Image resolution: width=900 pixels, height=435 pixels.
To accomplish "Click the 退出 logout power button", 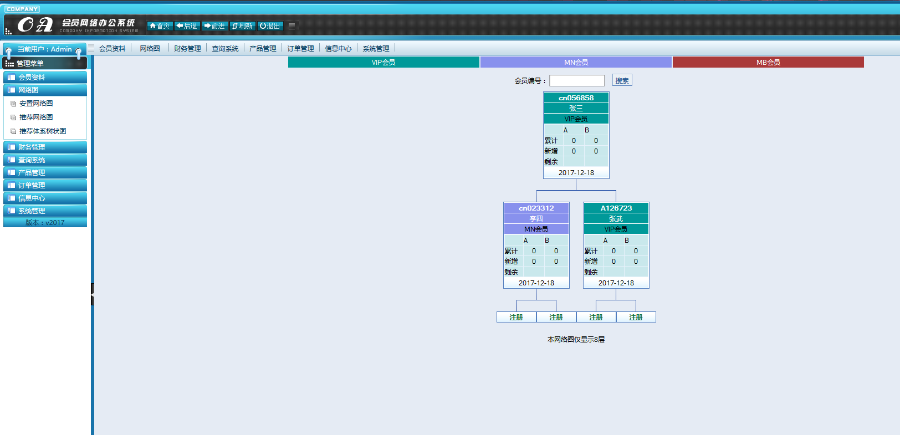I will coord(270,26).
